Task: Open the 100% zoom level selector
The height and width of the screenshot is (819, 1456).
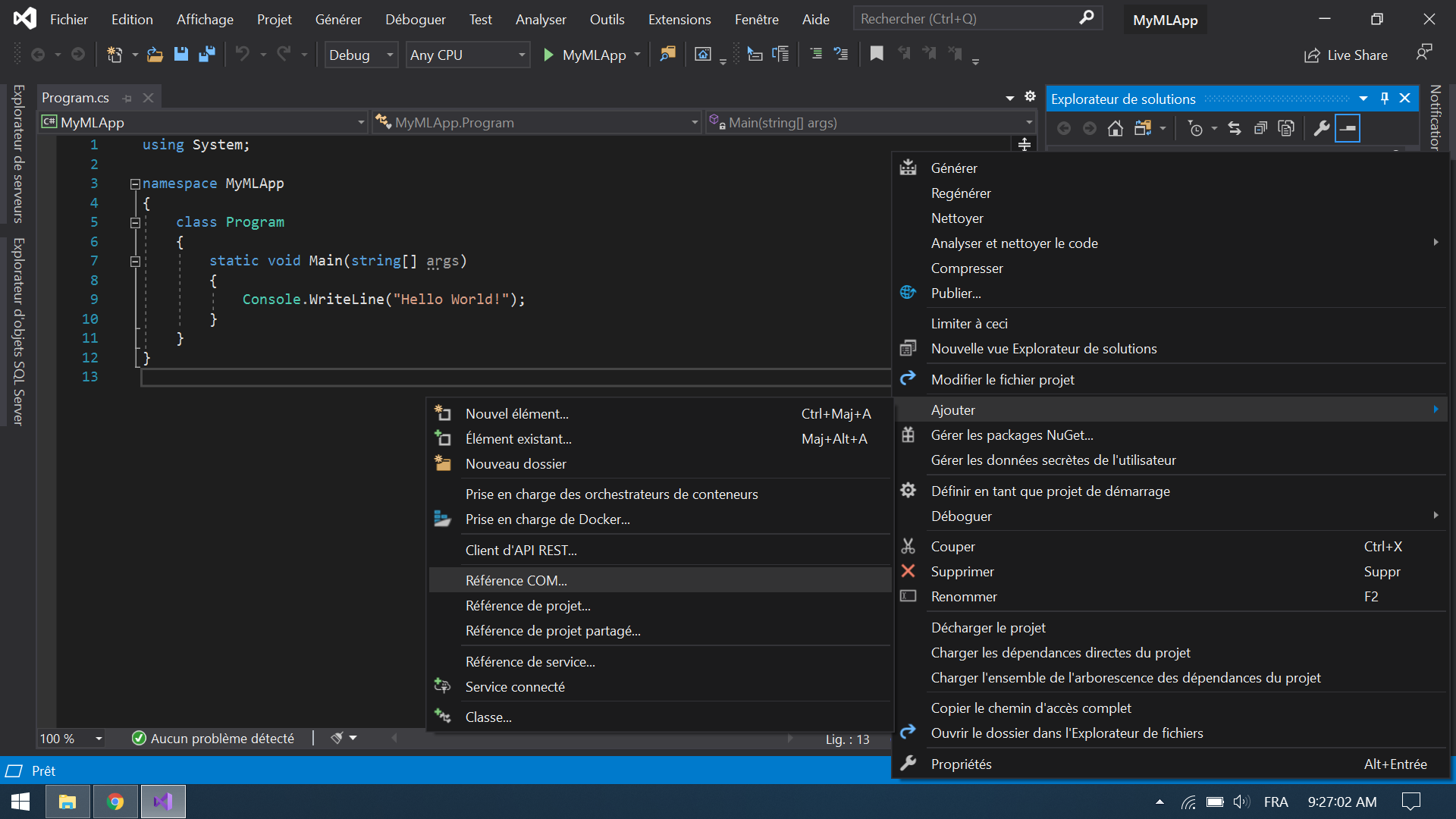Action: tap(71, 738)
